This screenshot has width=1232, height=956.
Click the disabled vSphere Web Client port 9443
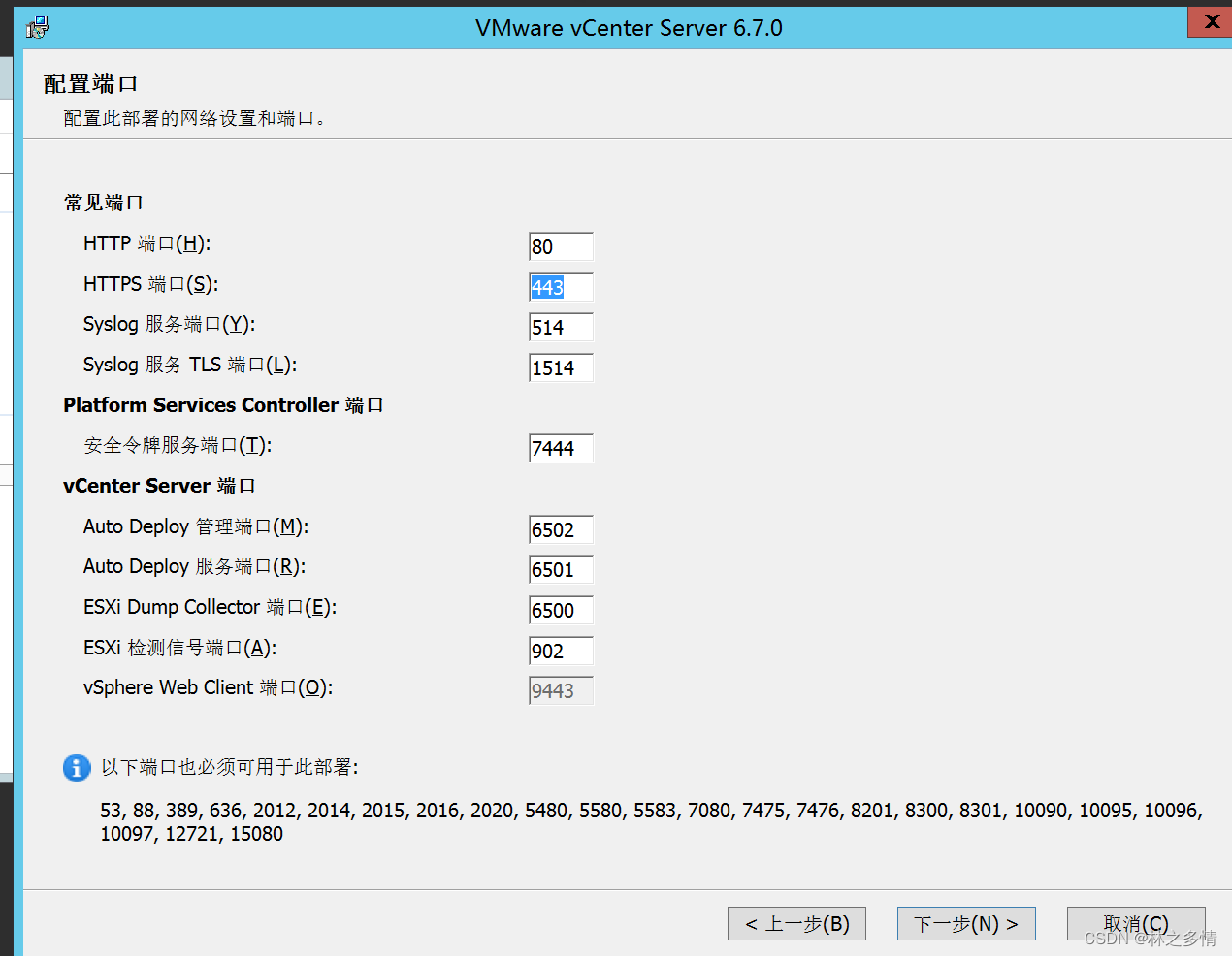pyautogui.click(x=561, y=690)
